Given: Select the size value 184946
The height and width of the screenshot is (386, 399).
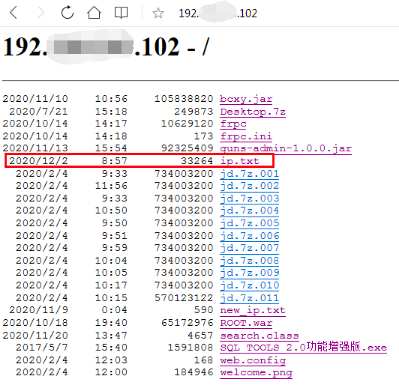Looking at the screenshot, I should pos(193,372).
